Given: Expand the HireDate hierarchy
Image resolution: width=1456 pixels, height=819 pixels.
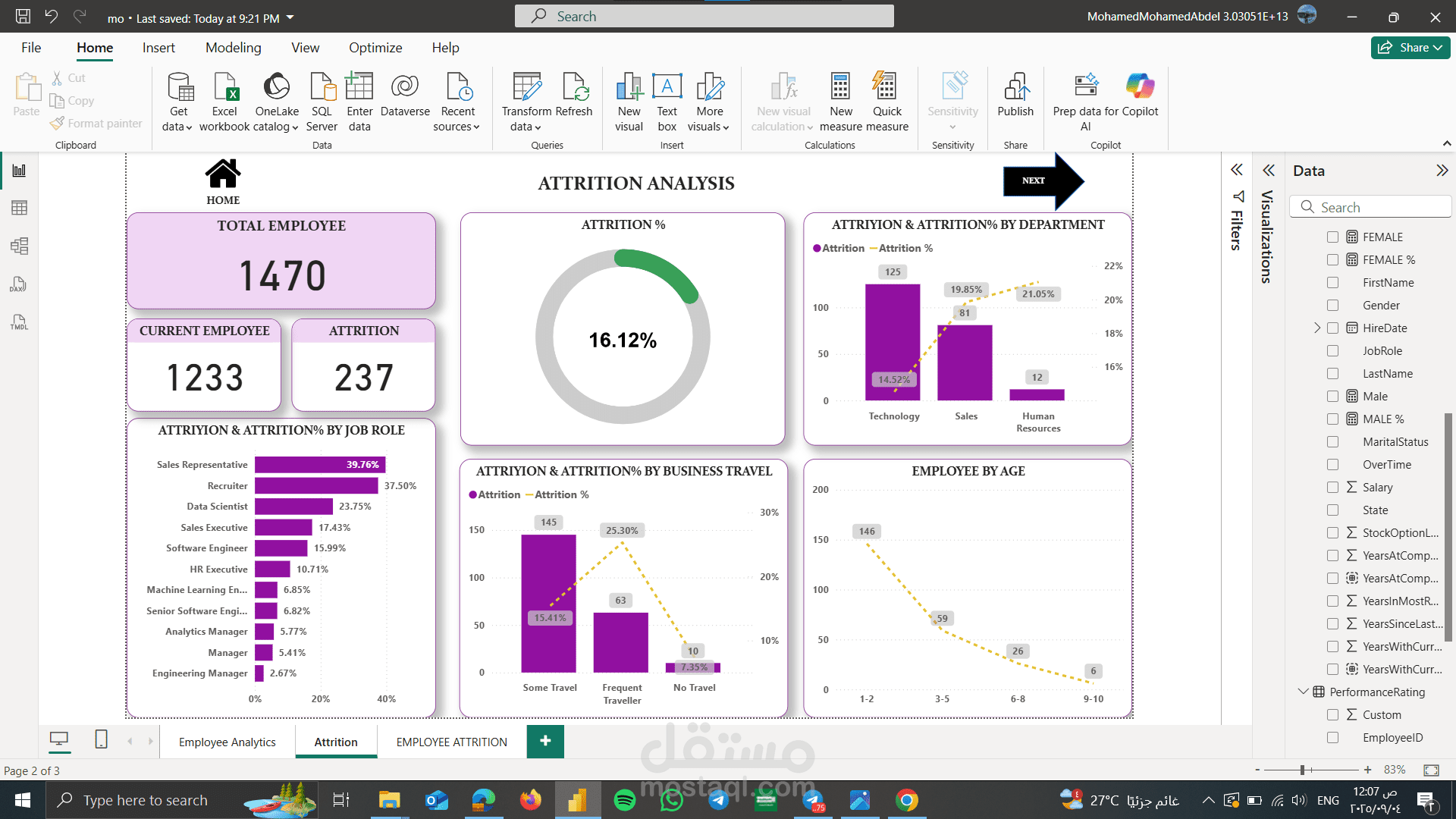Looking at the screenshot, I should pos(1317,328).
